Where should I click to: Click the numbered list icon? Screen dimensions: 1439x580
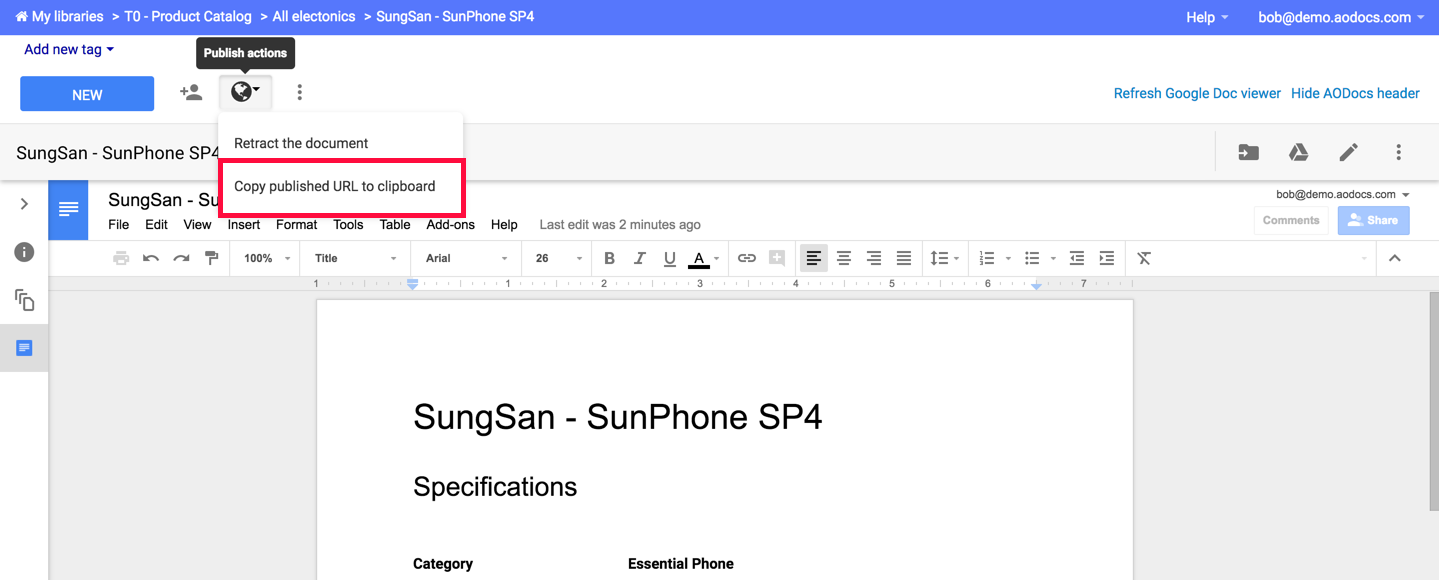click(987, 258)
